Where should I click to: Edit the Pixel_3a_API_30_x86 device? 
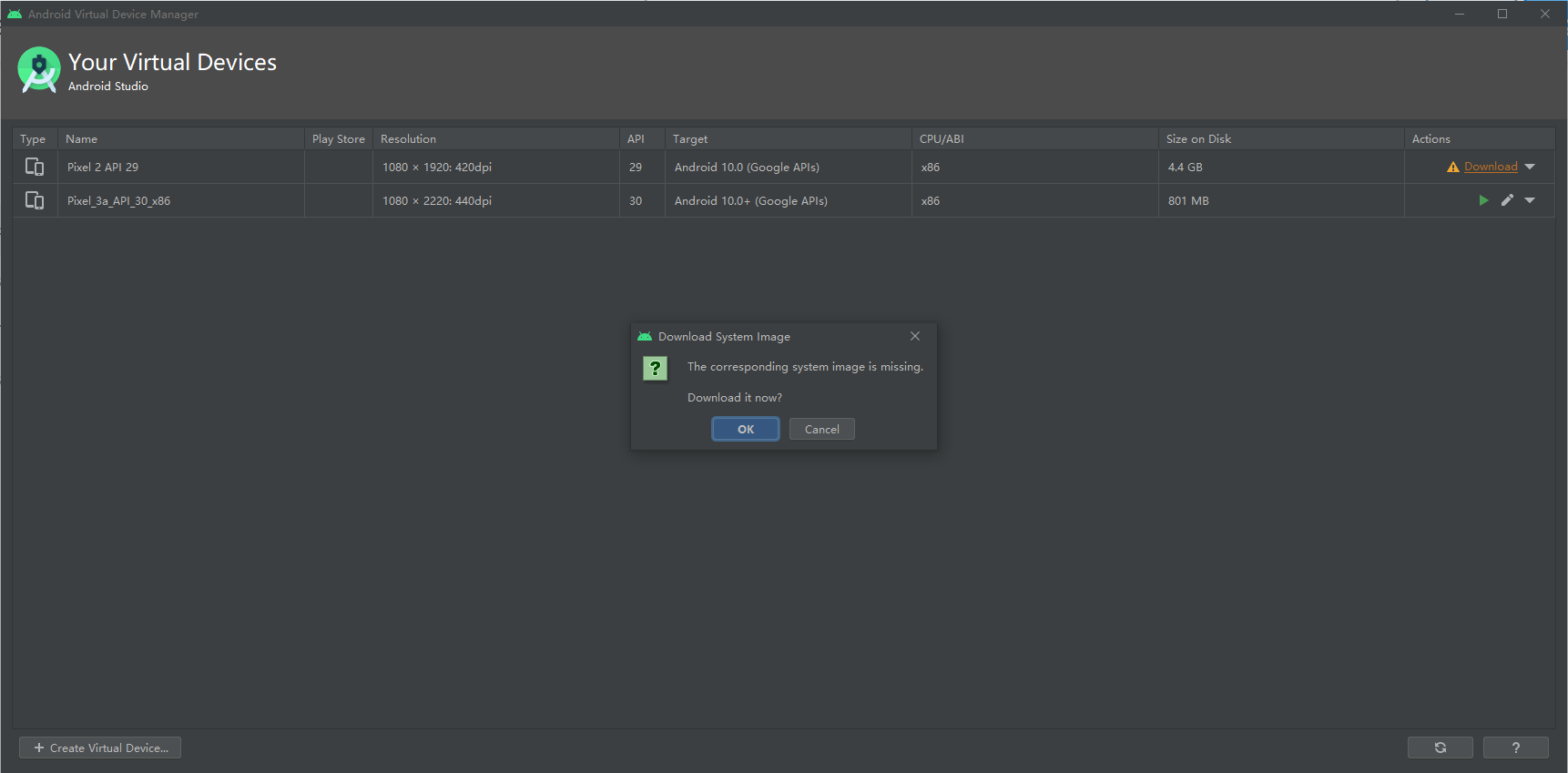coord(1507,200)
